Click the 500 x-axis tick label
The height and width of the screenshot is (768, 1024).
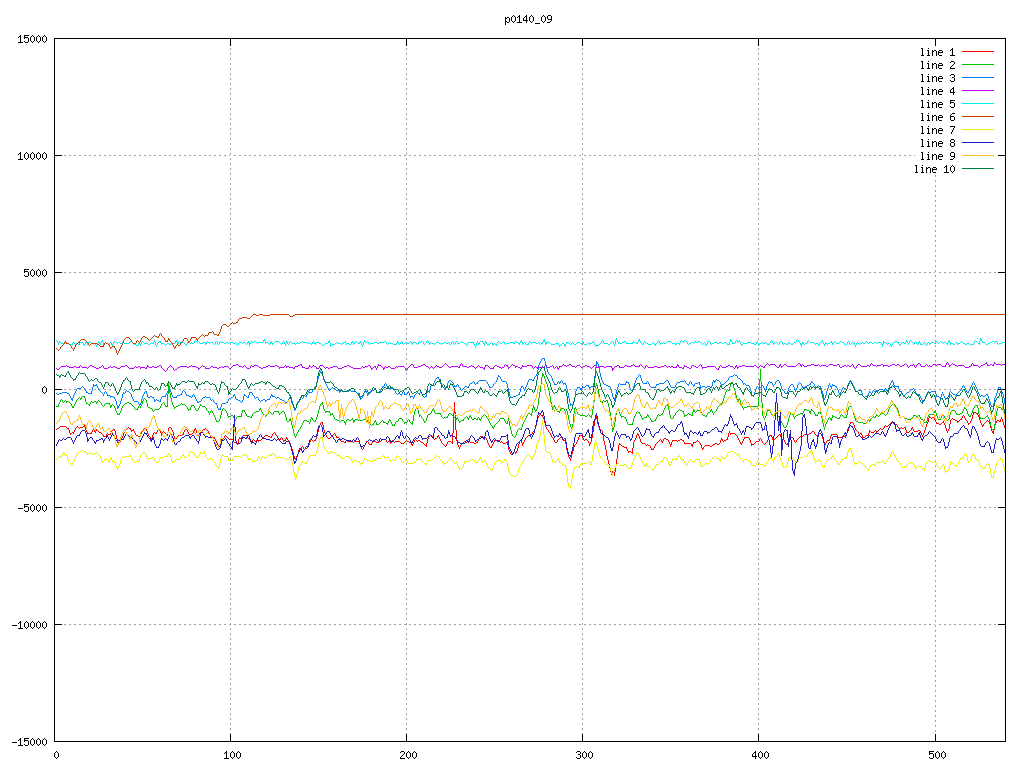point(934,755)
